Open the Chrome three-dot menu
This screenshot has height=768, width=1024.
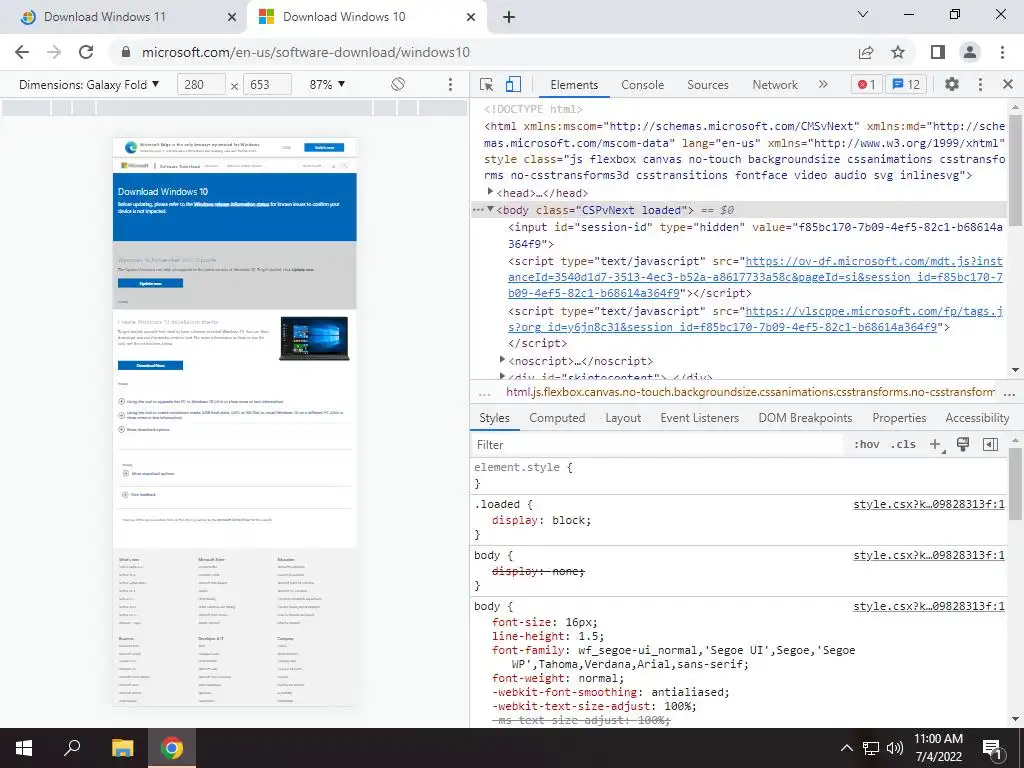point(1002,52)
